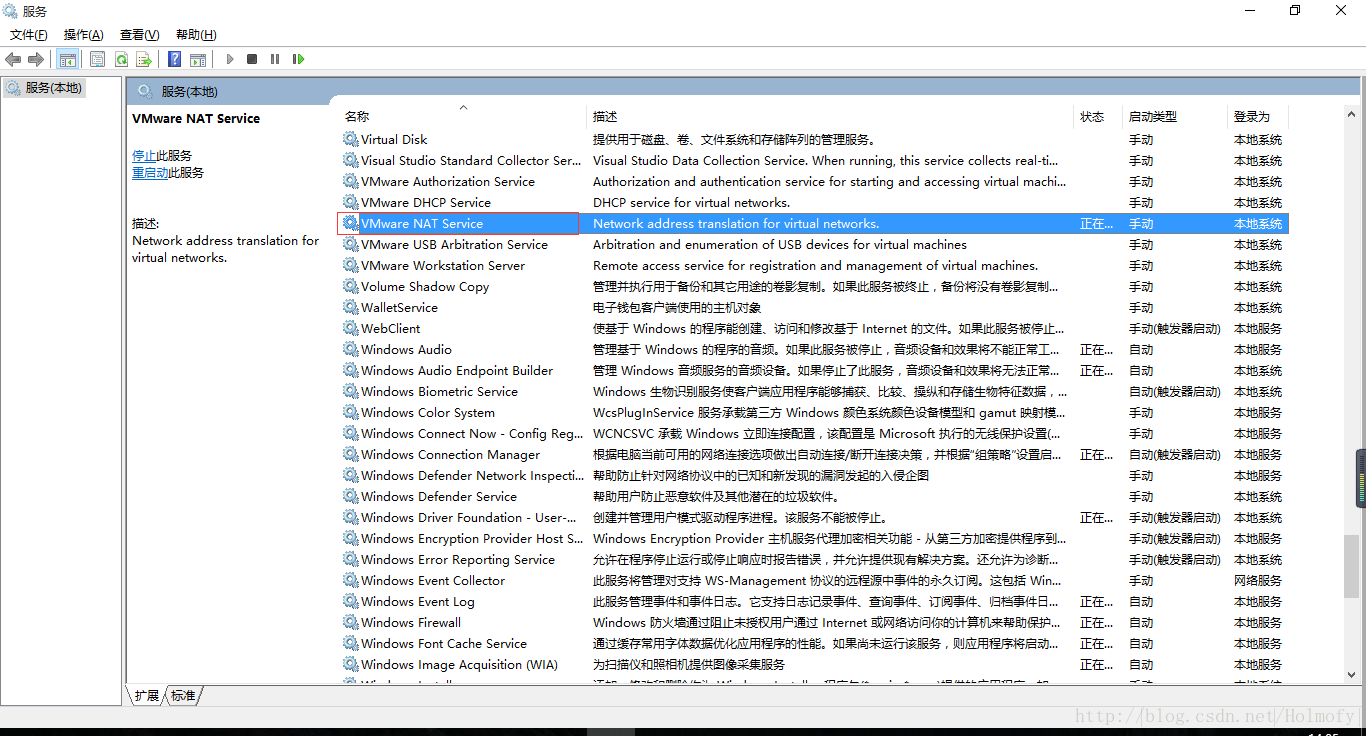Select the Windows Audio Endpoint Builder row
This screenshot has width=1366, height=736.
coord(814,370)
